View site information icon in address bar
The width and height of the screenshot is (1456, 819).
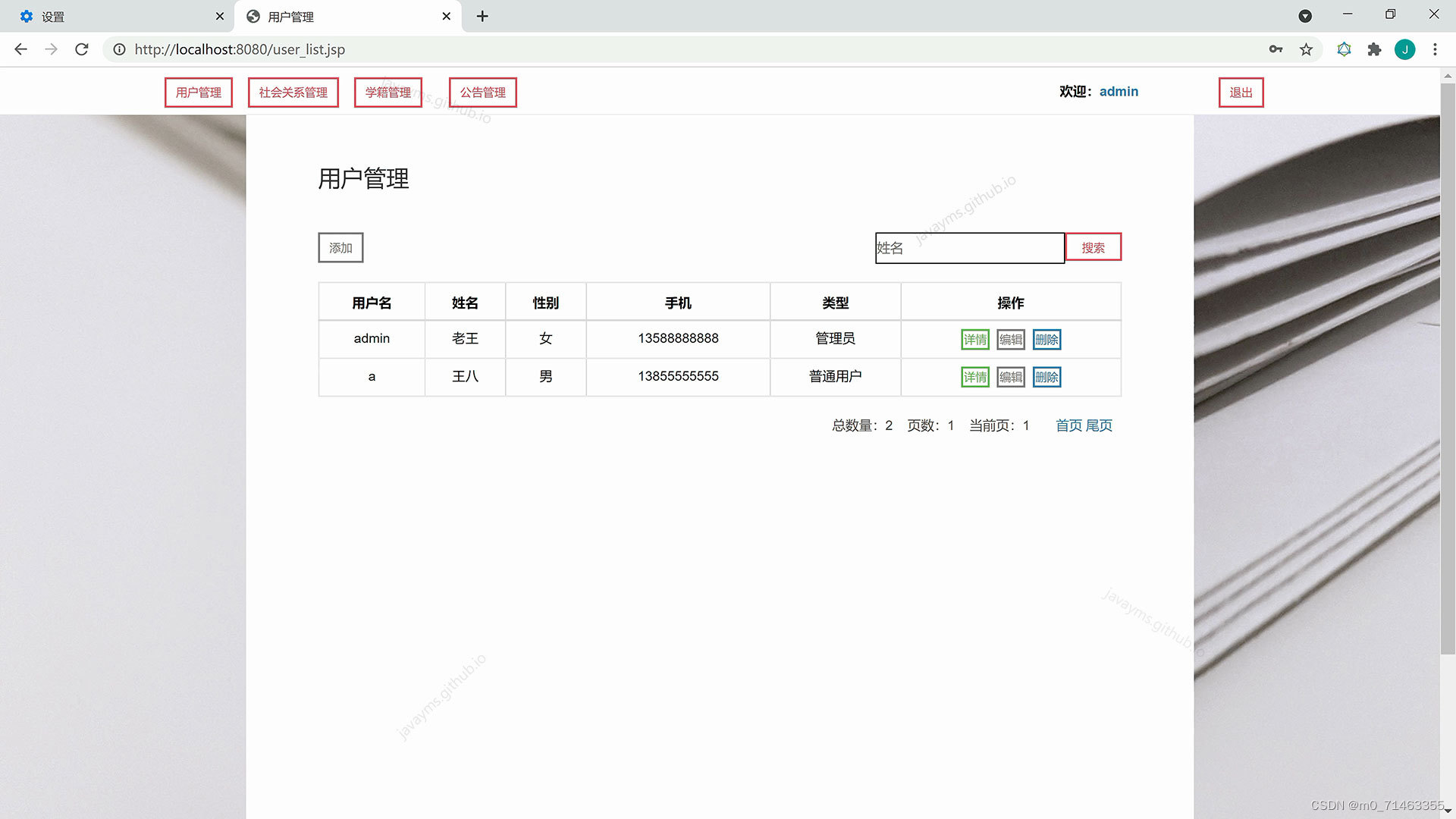click(x=119, y=49)
